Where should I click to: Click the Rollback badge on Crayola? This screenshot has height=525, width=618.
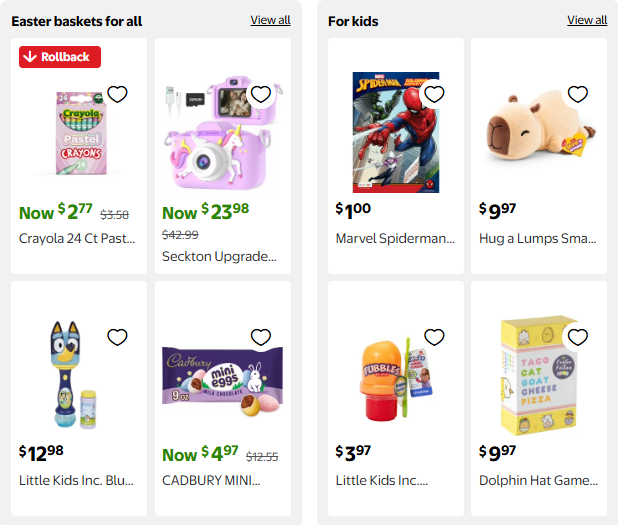click(x=60, y=57)
